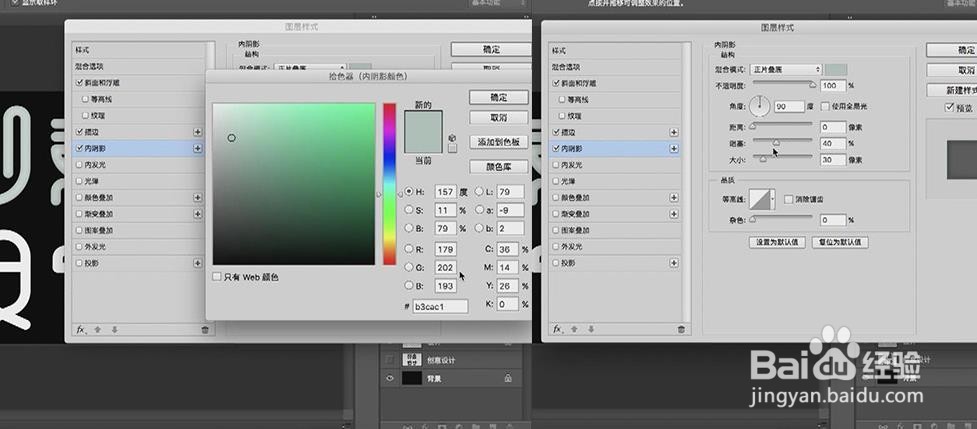Click plus icon beside 内阴影 in left dialog
This screenshot has width=977, height=429.
(x=198, y=148)
